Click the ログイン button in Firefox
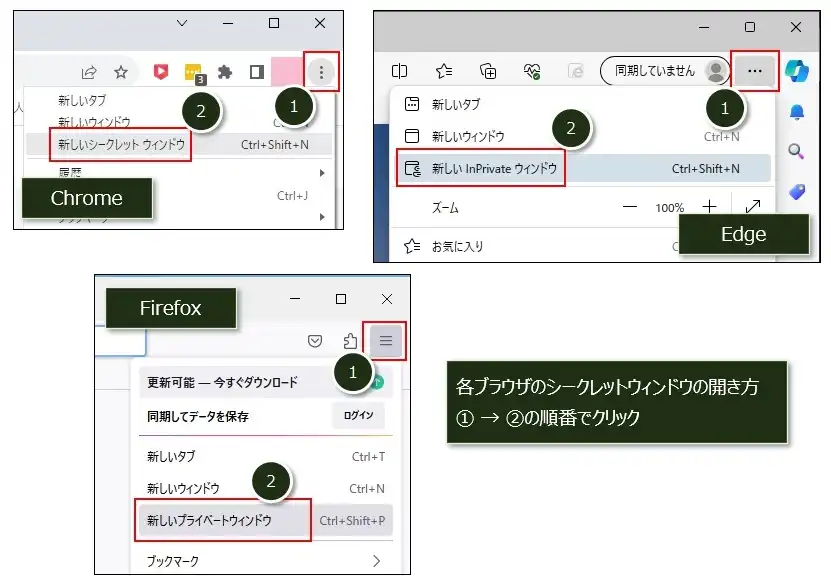Image resolution: width=831 pixels, height=584 pixels. [358, 415]
